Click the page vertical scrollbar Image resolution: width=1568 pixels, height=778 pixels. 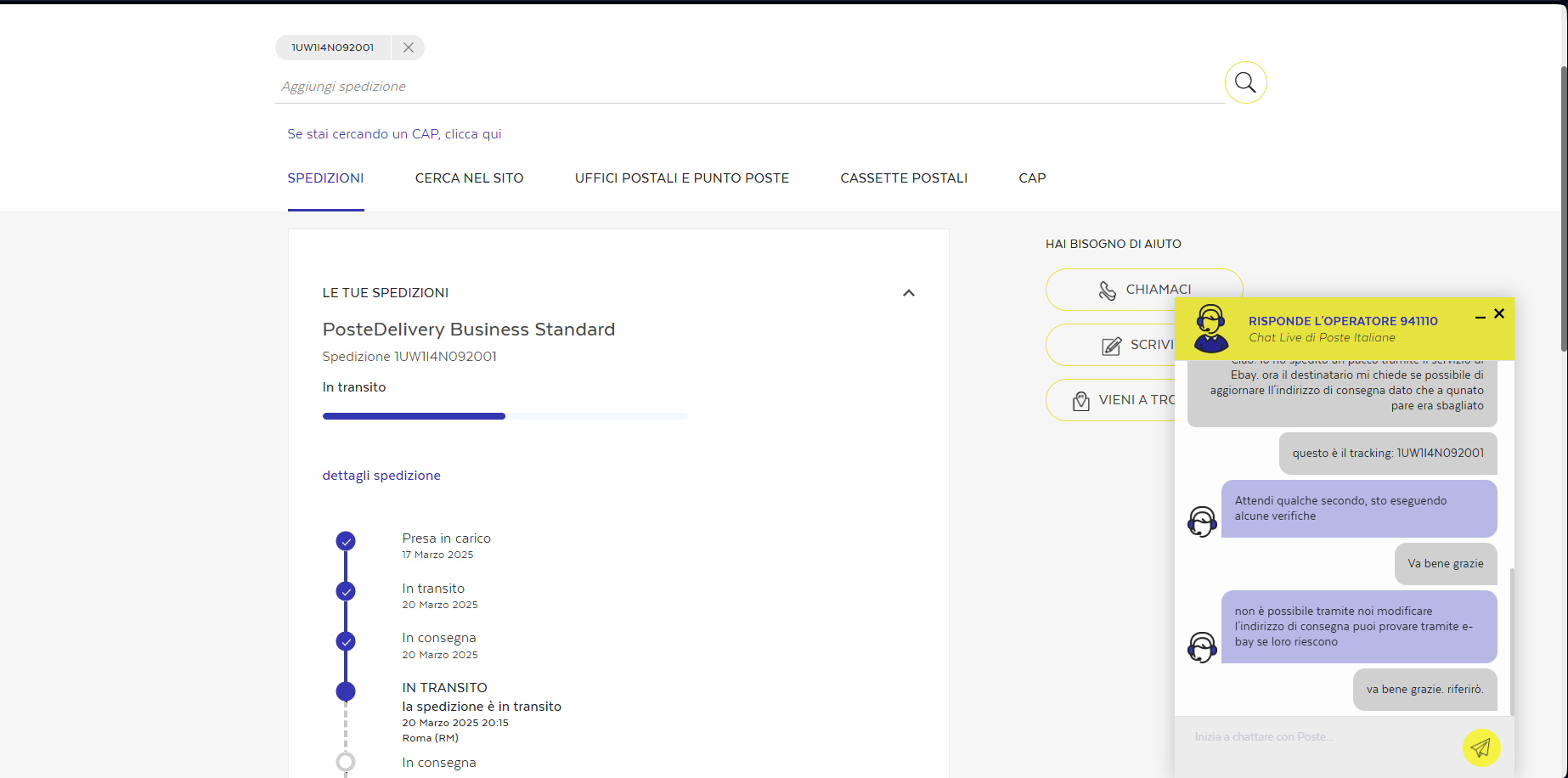pos(1564,208)
